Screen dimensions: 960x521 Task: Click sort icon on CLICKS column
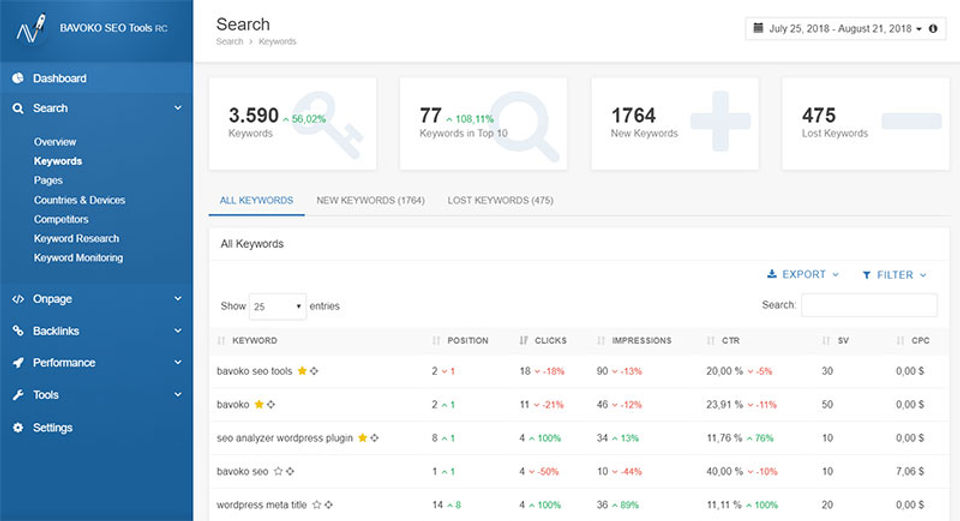tap(523, 340)
